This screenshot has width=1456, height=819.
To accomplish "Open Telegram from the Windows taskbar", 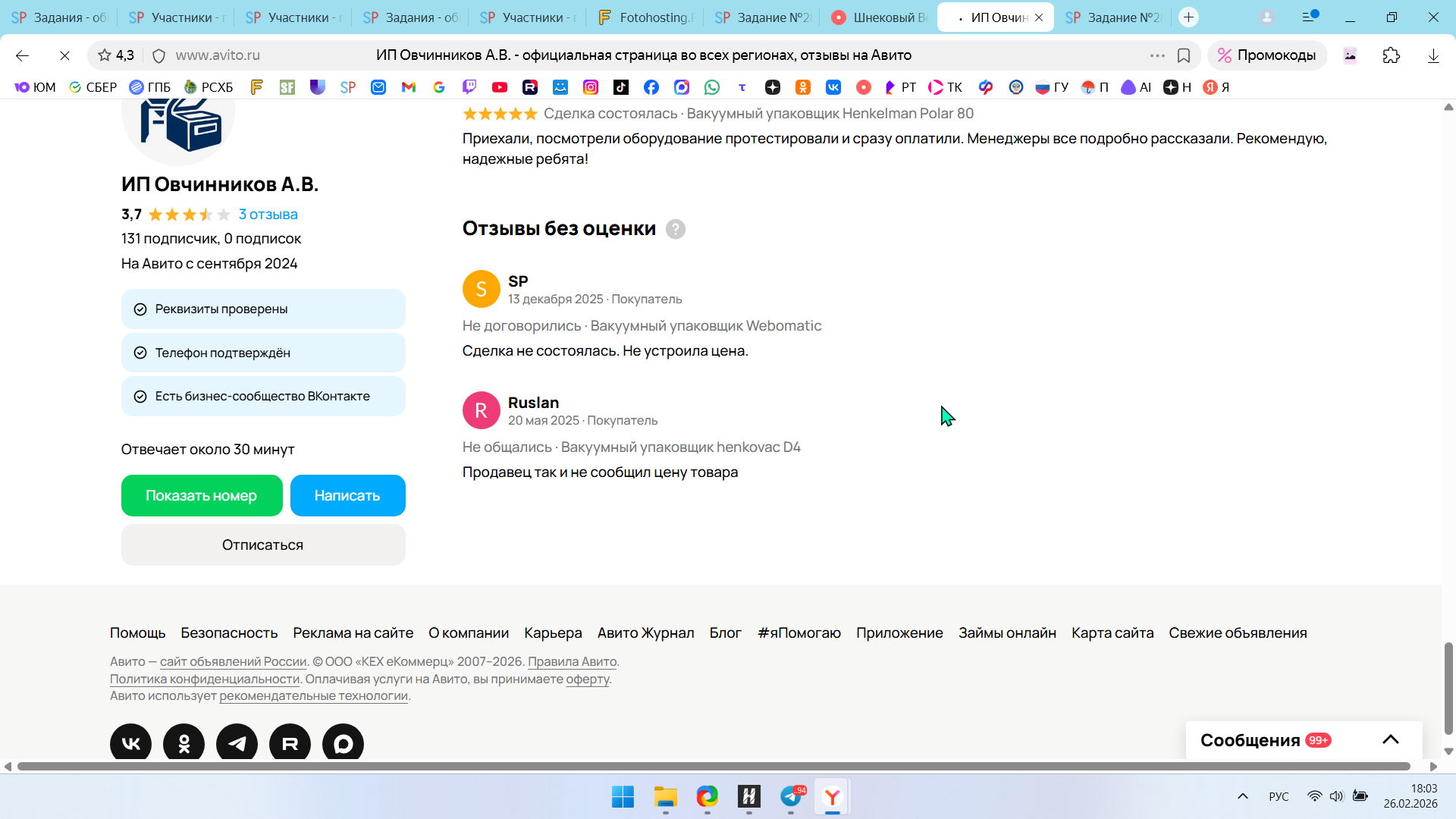I will coord(791,796).
